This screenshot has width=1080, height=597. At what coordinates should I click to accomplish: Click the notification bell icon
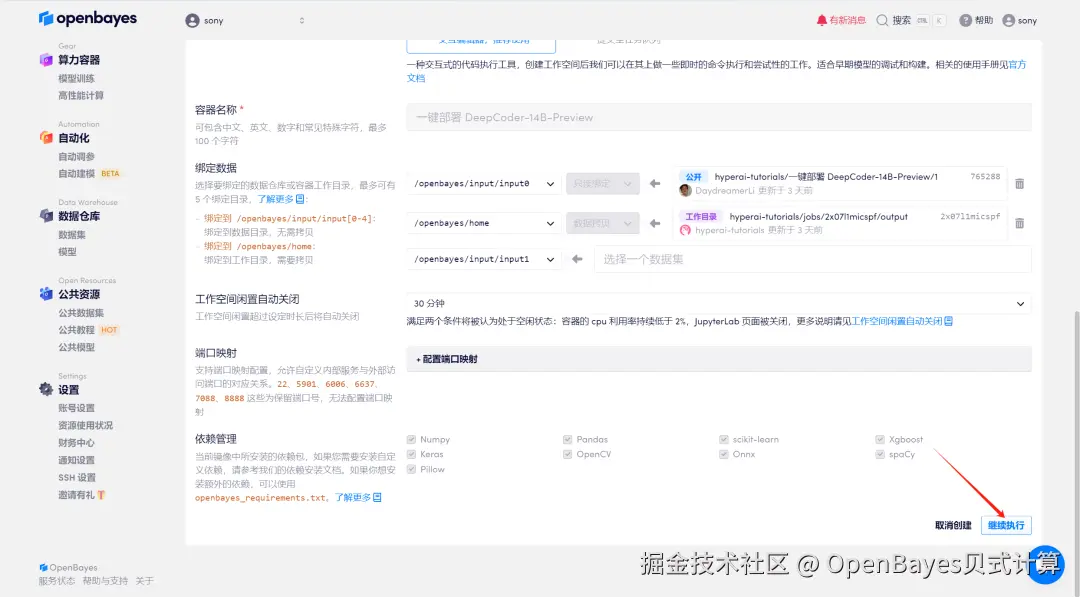coord(822,21)
